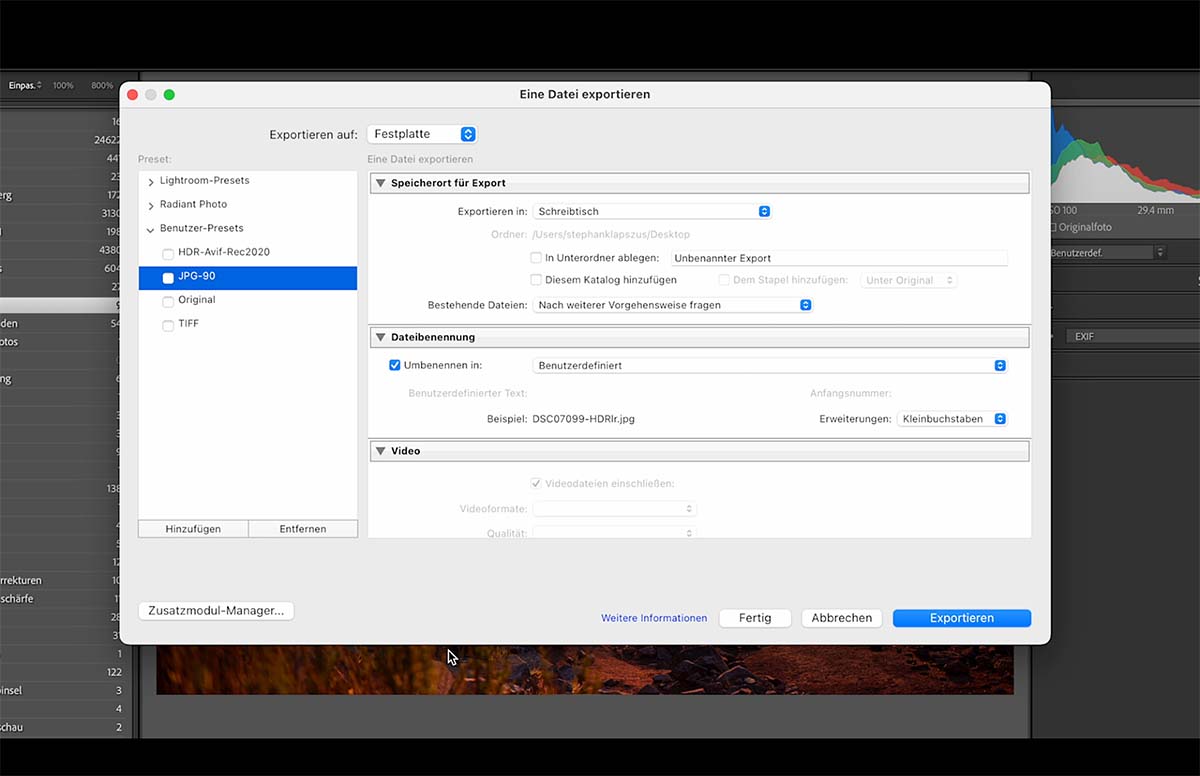
Task: Collapse the Speicherort für Export section triangle
Action: pyautogui.click(x=380, y=183)
